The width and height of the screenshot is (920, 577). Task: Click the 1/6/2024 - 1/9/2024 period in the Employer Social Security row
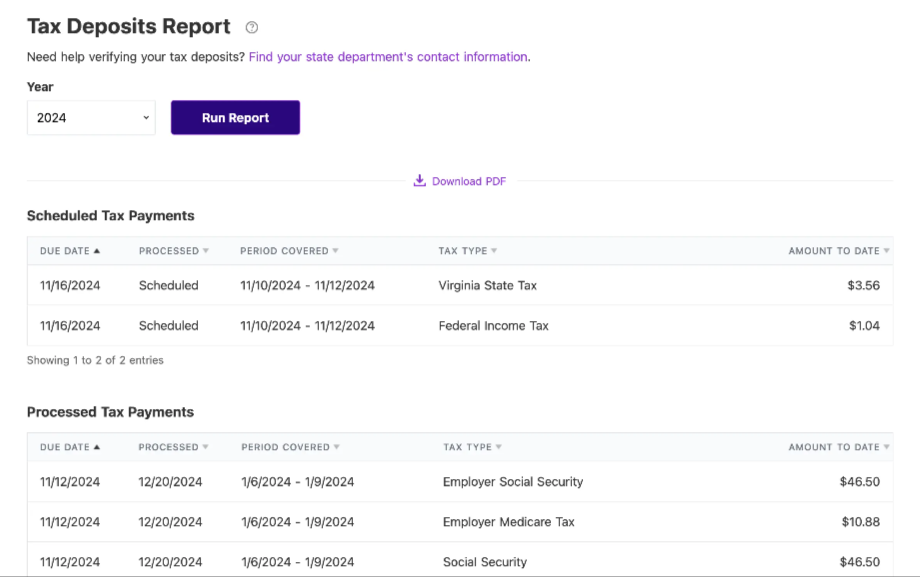[x=297, y=482]
